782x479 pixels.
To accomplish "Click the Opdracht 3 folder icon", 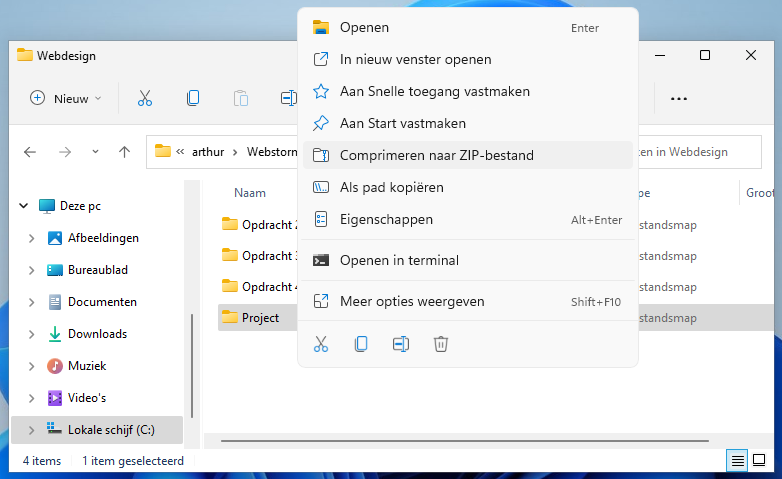I will coord(229,254).
